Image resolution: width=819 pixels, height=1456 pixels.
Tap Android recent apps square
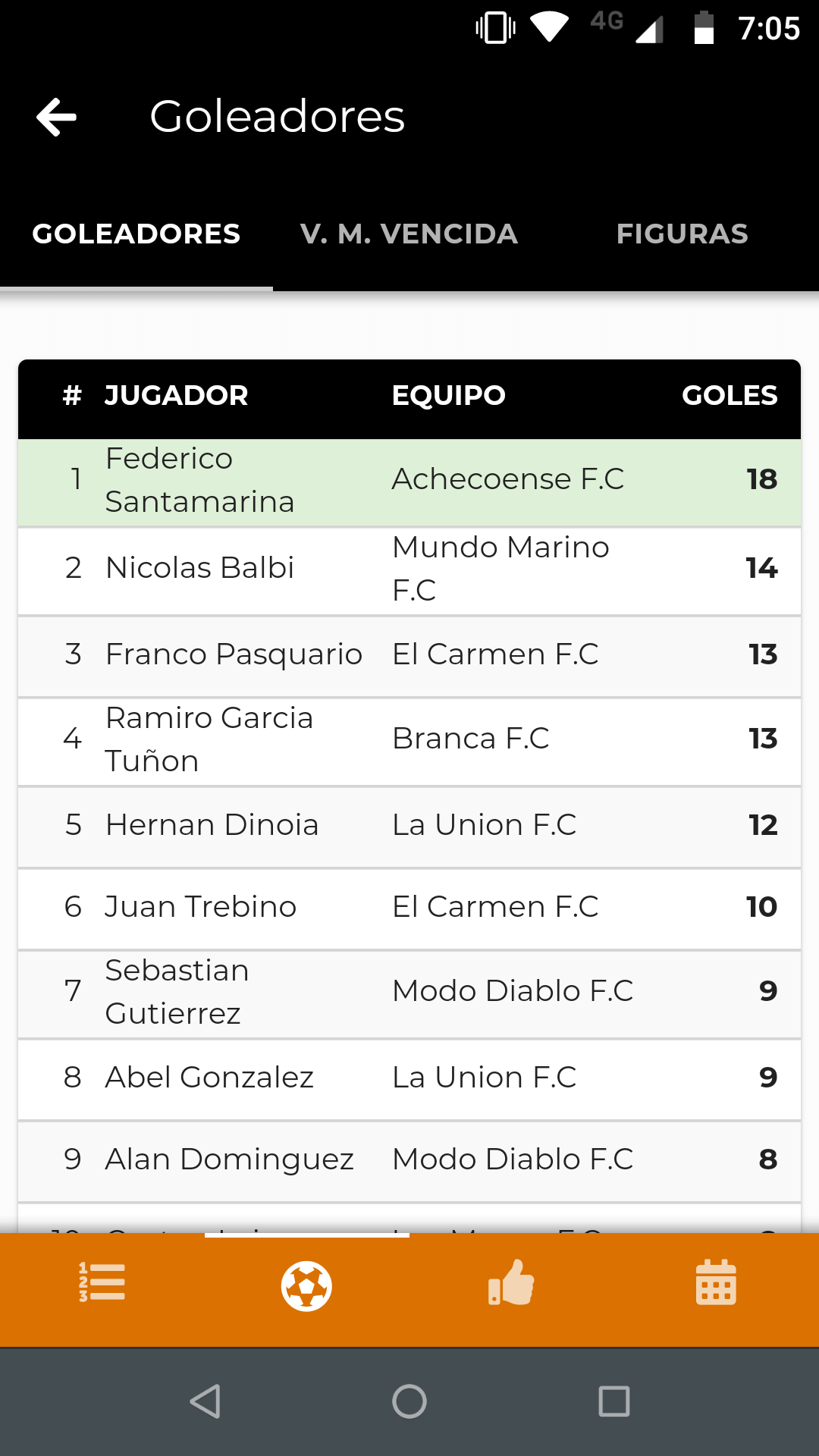(x=613, y=1401)
